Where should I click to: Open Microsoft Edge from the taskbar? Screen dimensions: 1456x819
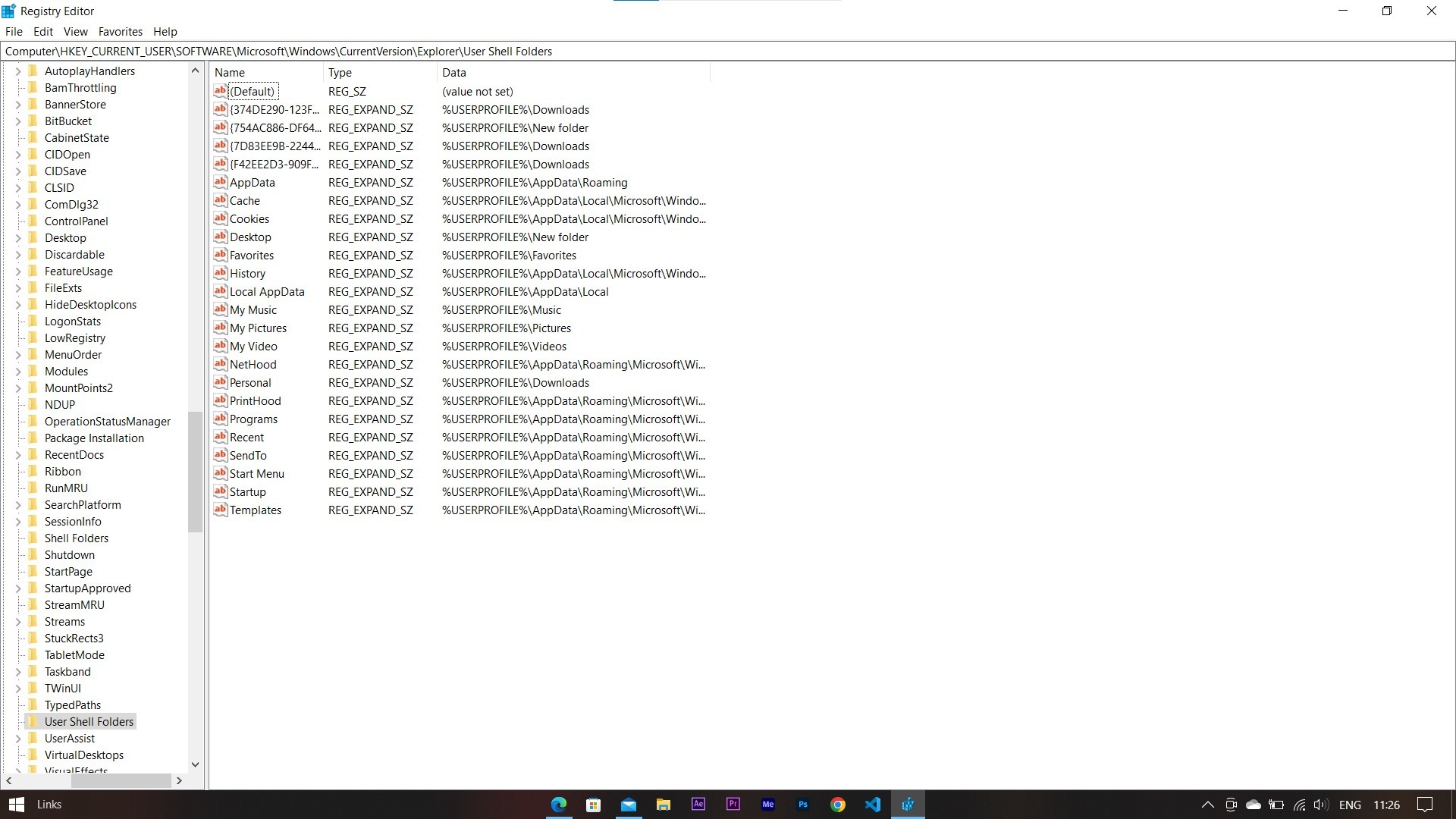tap(558, 805)
